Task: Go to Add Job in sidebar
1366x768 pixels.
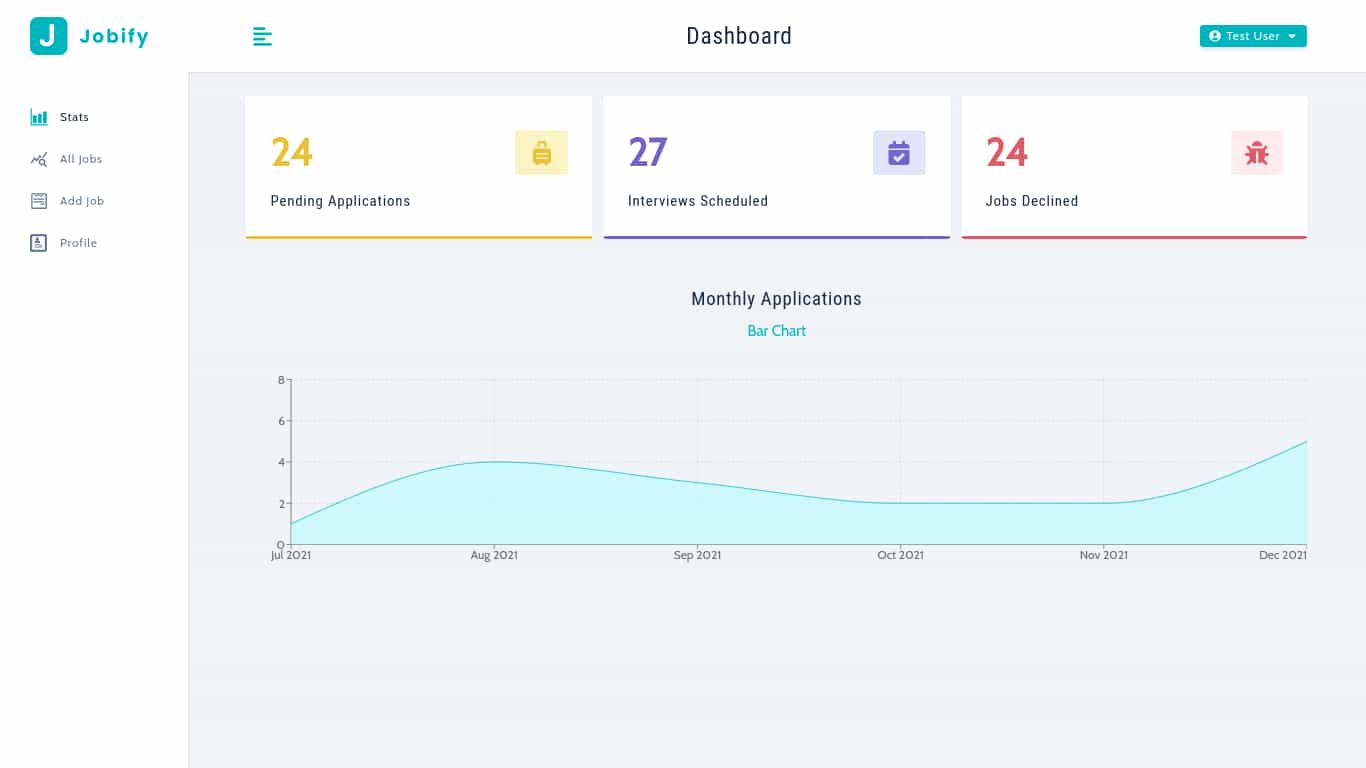Action: pyautogui.click(x=82, y=201)
